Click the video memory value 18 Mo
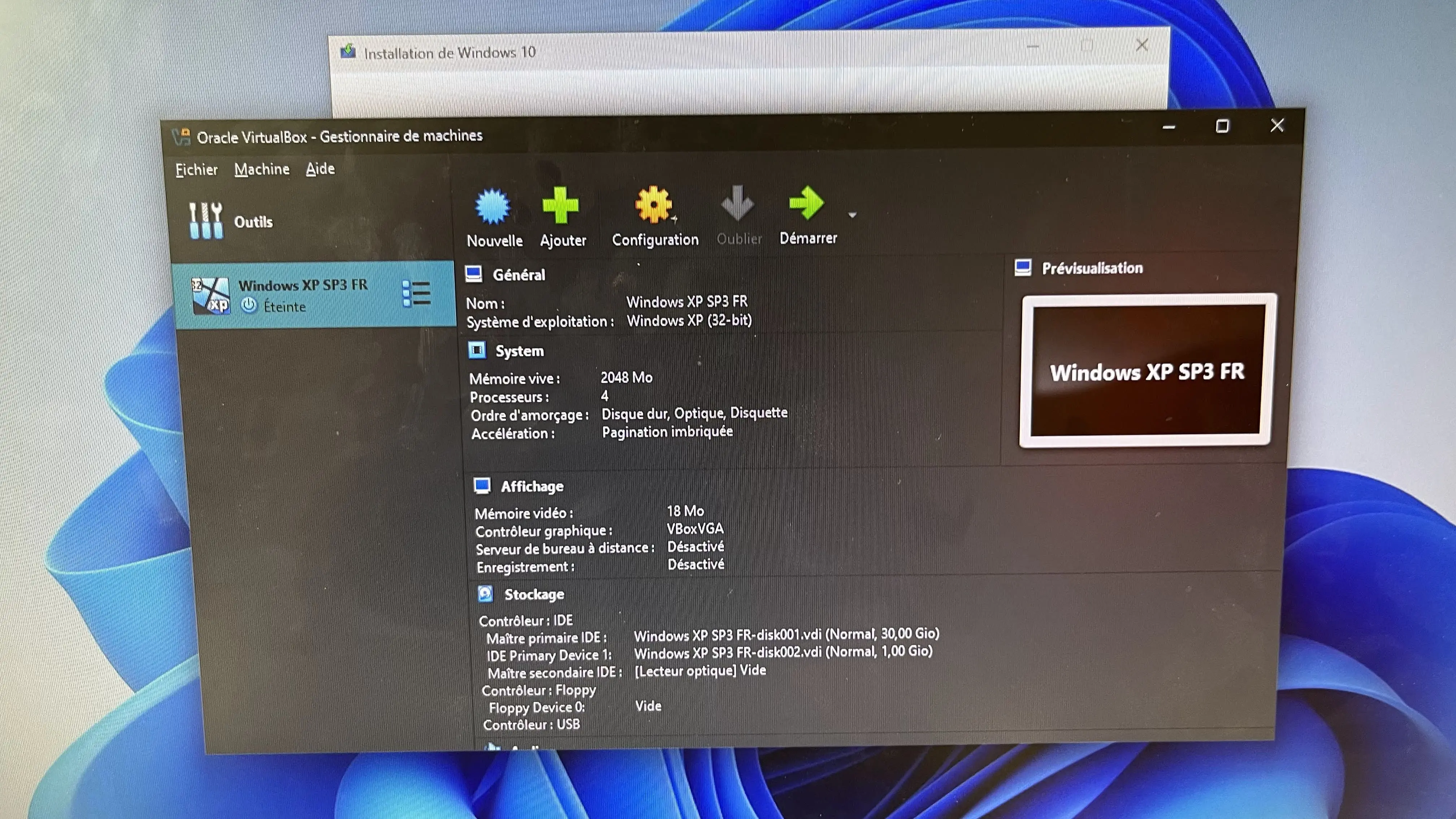 point(685,511)
